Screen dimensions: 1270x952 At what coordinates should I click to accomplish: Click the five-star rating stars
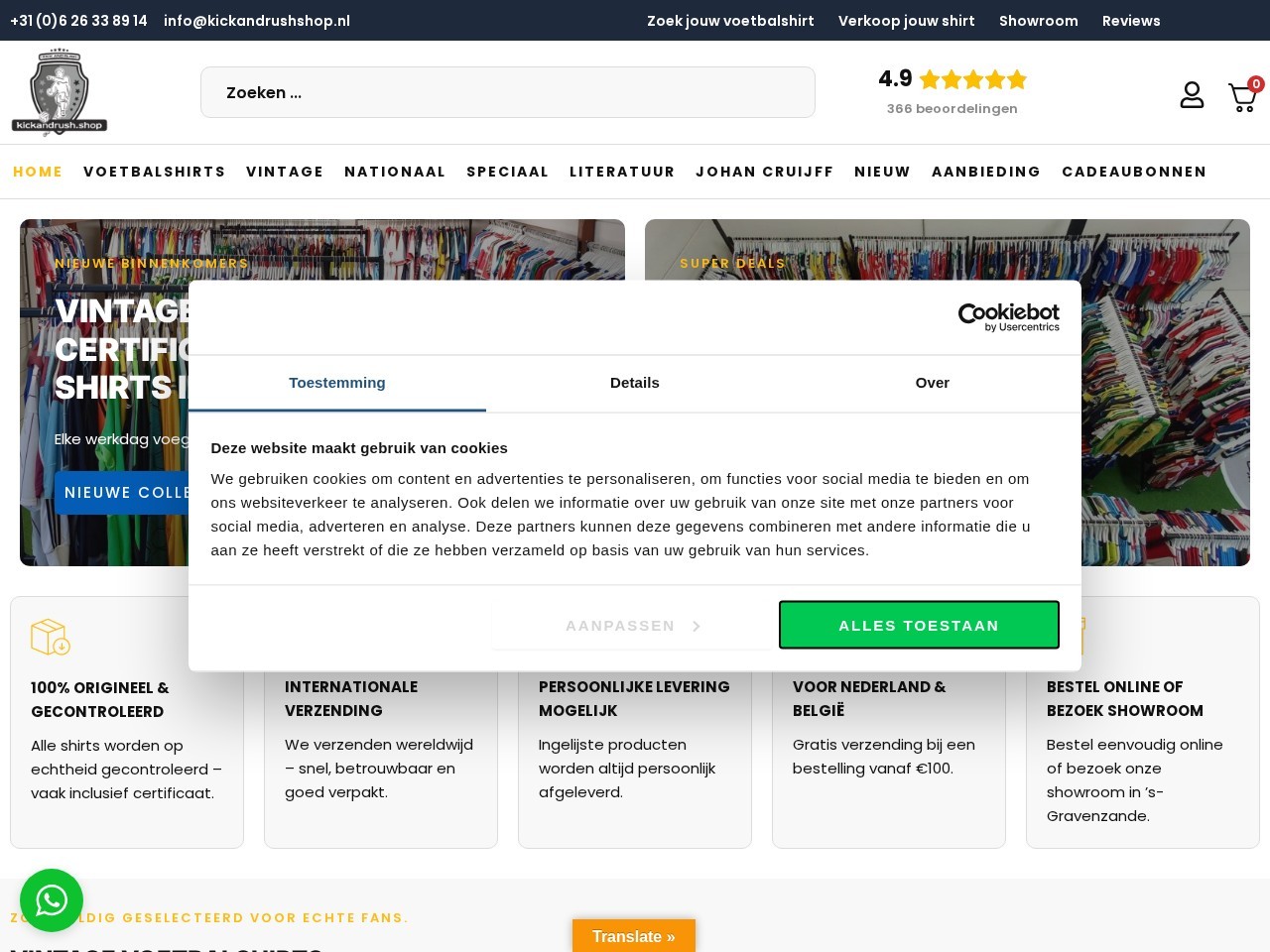pyautogui.click(x=972, y=79)
